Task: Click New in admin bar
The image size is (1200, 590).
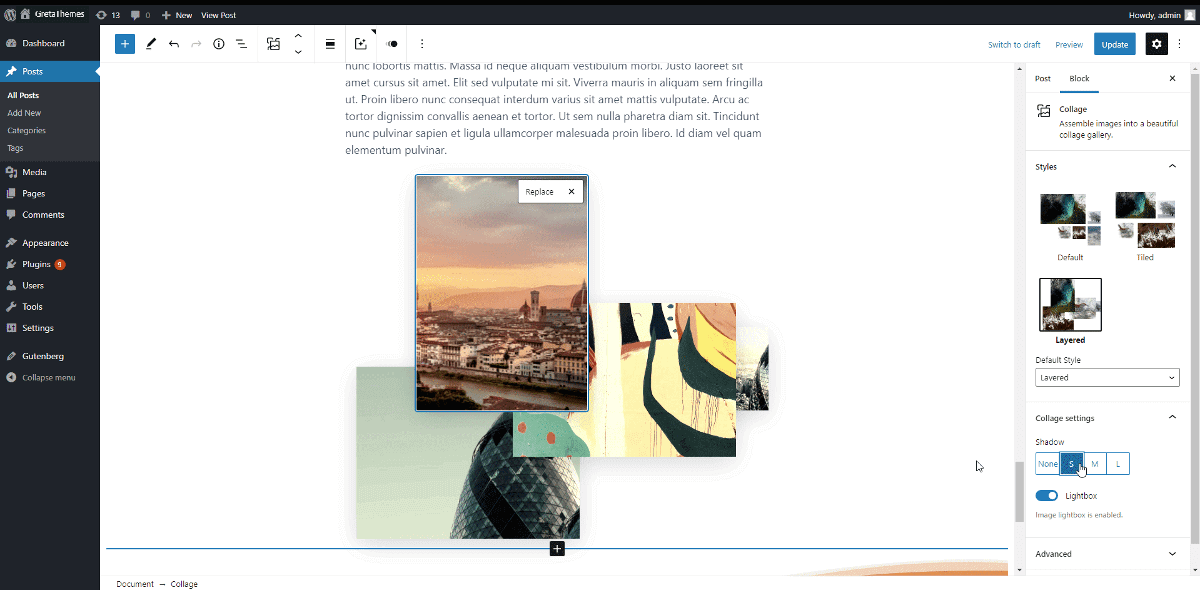Action: (176, 15)
